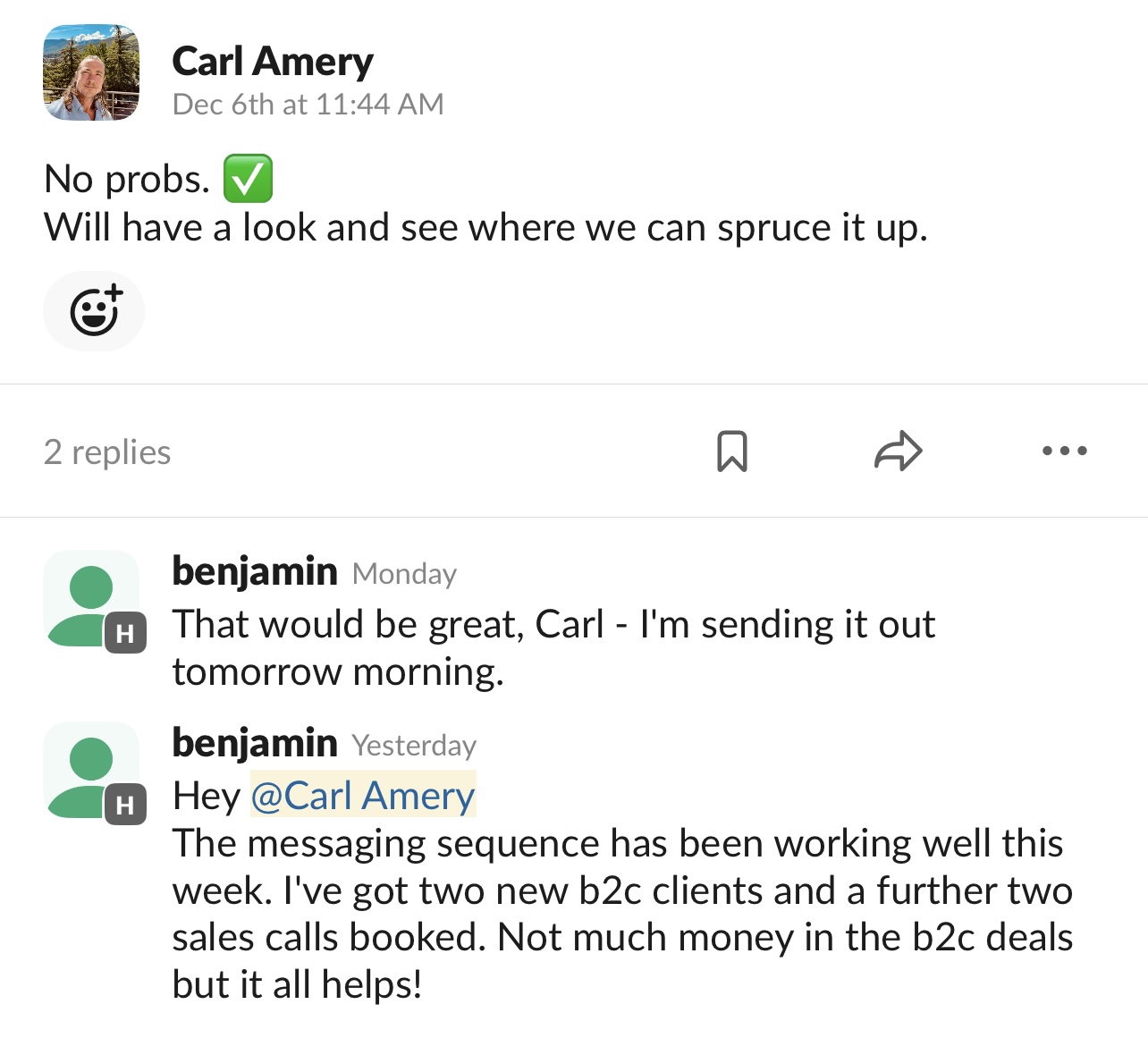This screenshot has height=1038, width=1148.
Task: Tap the Yesterday timestamp on second reply
Action: 414,746
